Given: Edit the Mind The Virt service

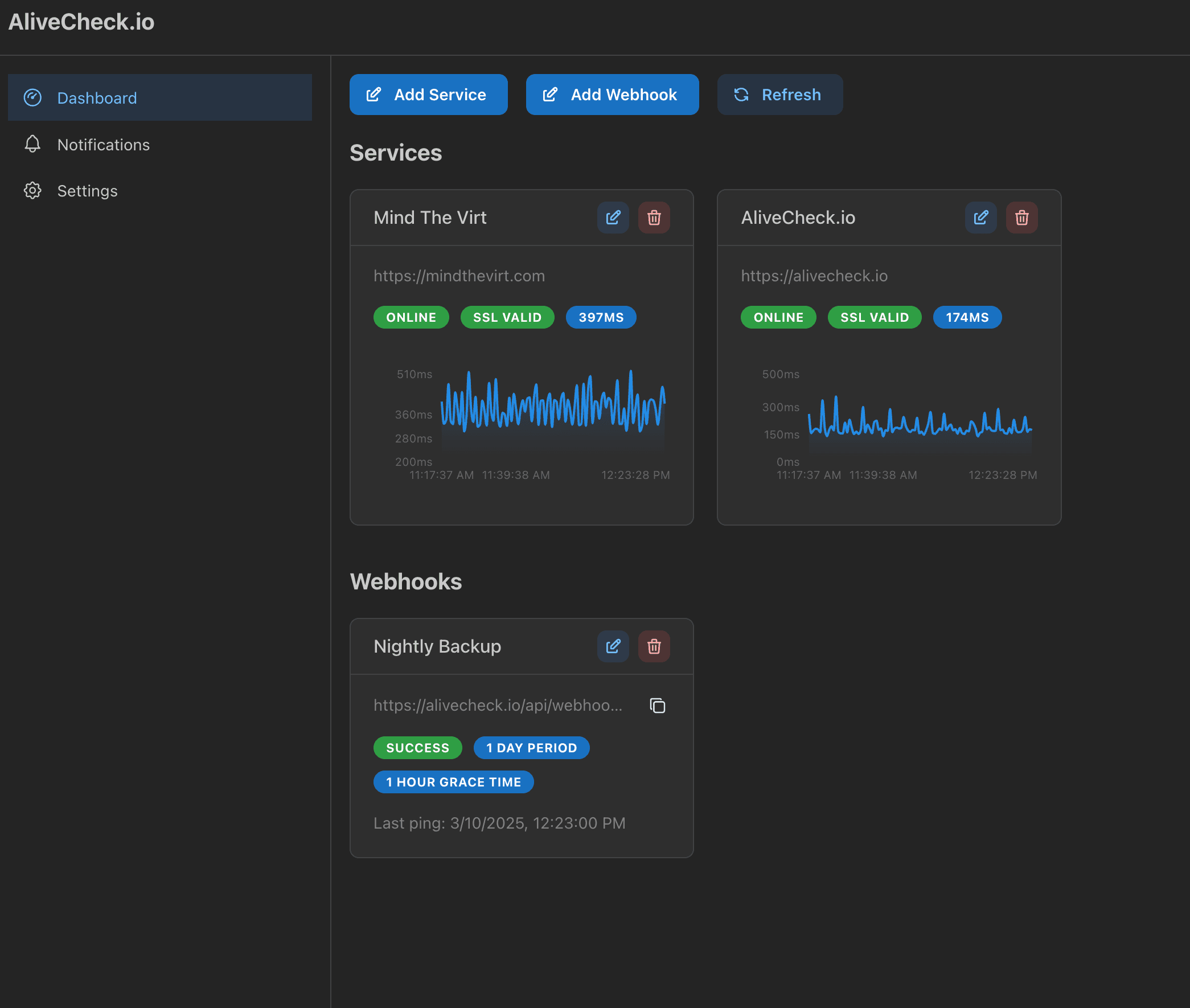Looking at the screenshot, I should (613, 218).
